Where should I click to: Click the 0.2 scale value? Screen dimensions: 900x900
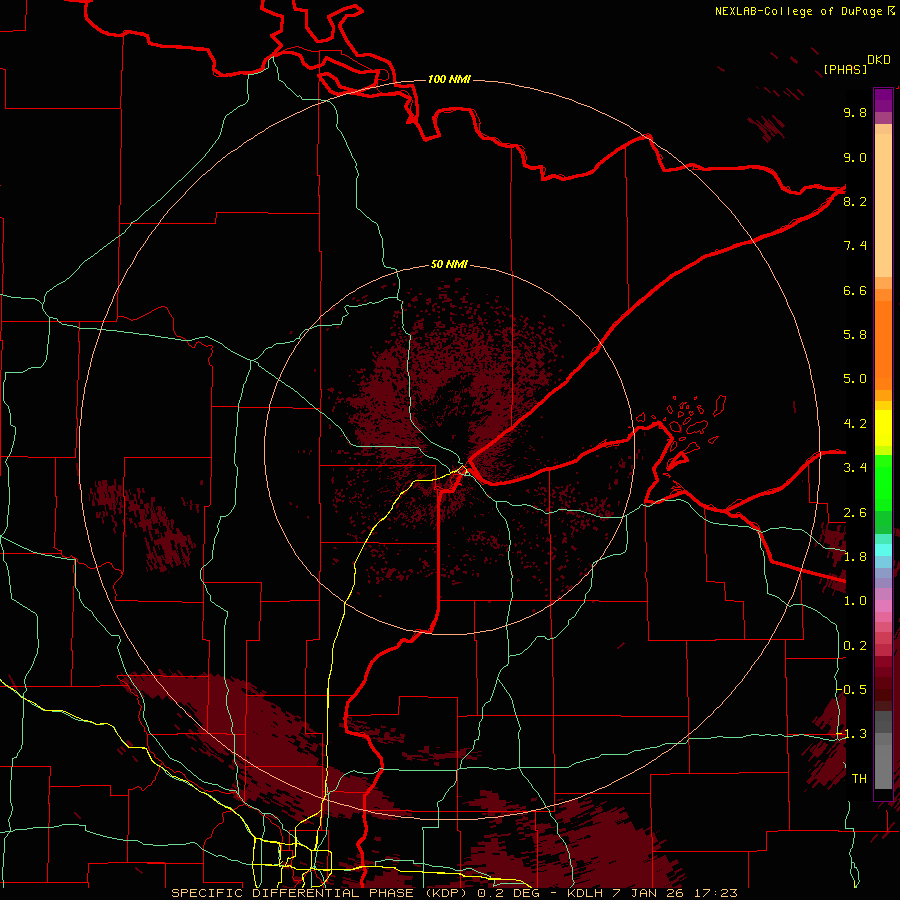pyautogui.click(x=855, y=646)
